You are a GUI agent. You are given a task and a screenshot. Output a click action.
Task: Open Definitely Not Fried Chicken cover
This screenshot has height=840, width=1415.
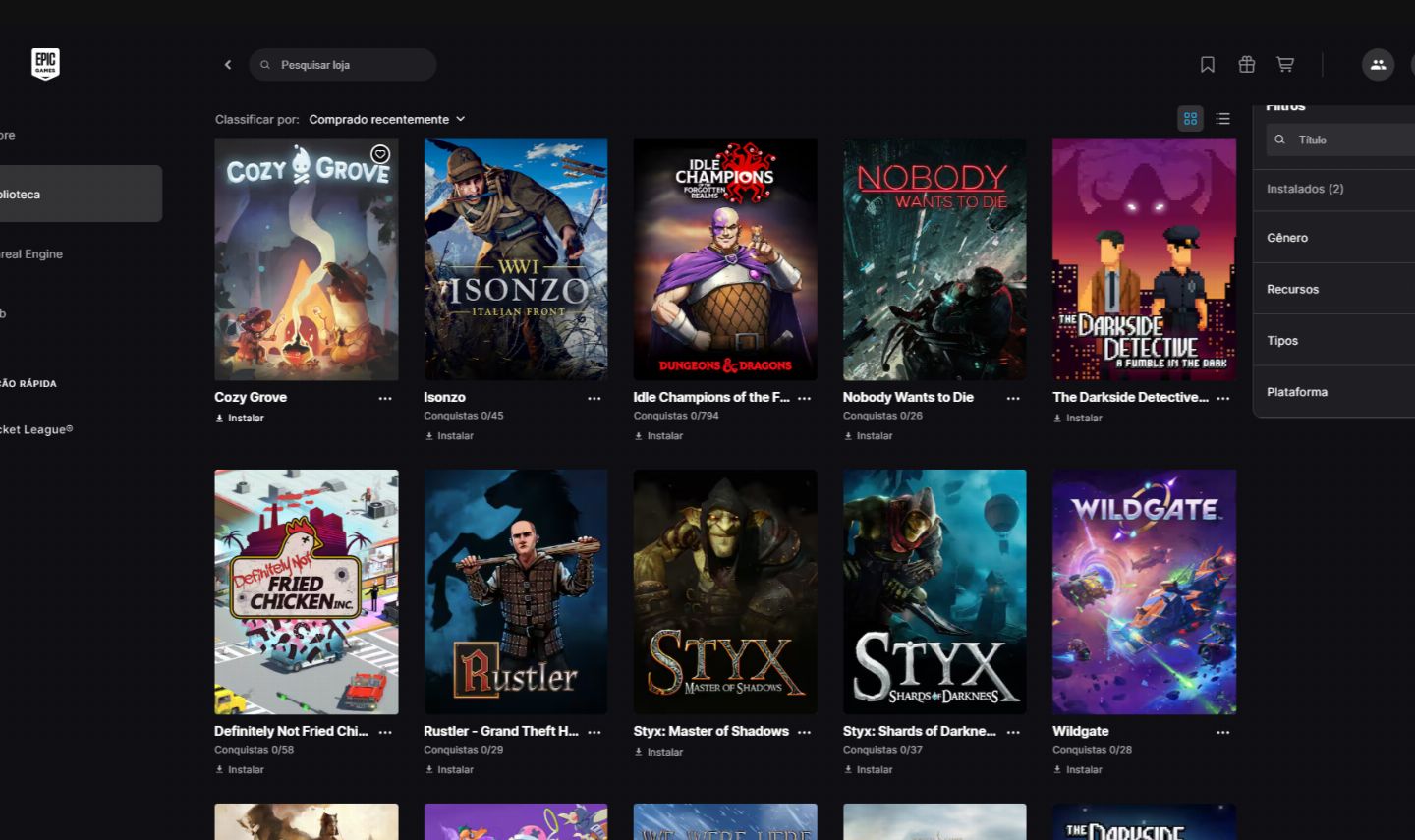point(307,592)
